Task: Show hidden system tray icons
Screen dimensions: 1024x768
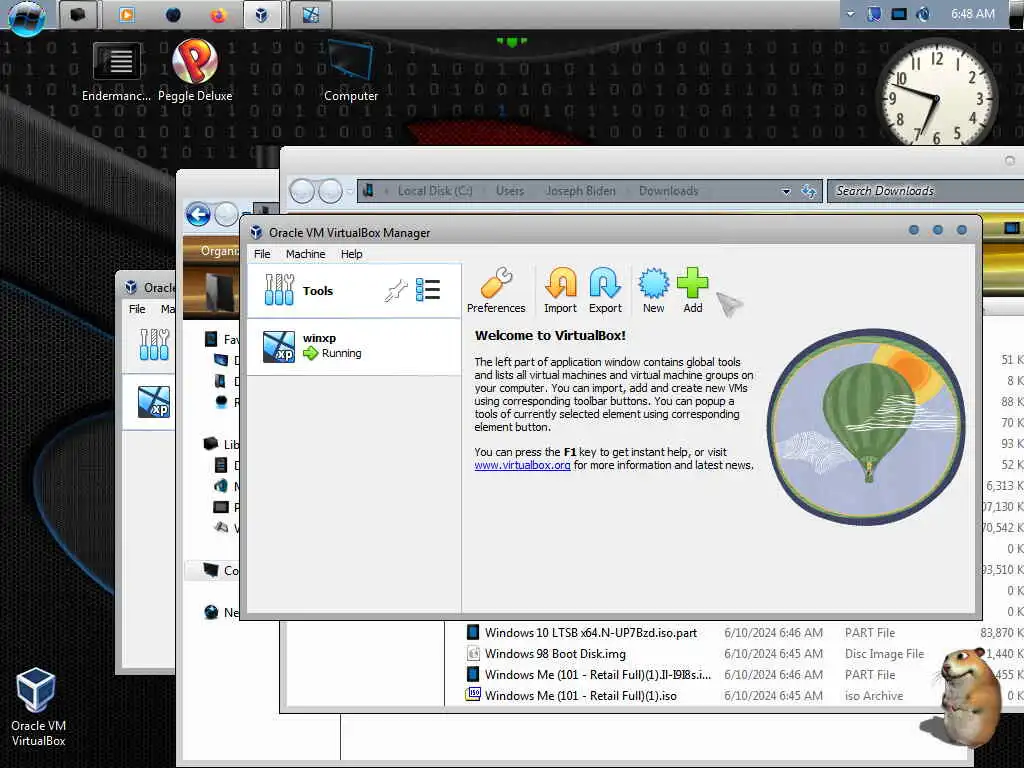Action: tap(850, 14)
